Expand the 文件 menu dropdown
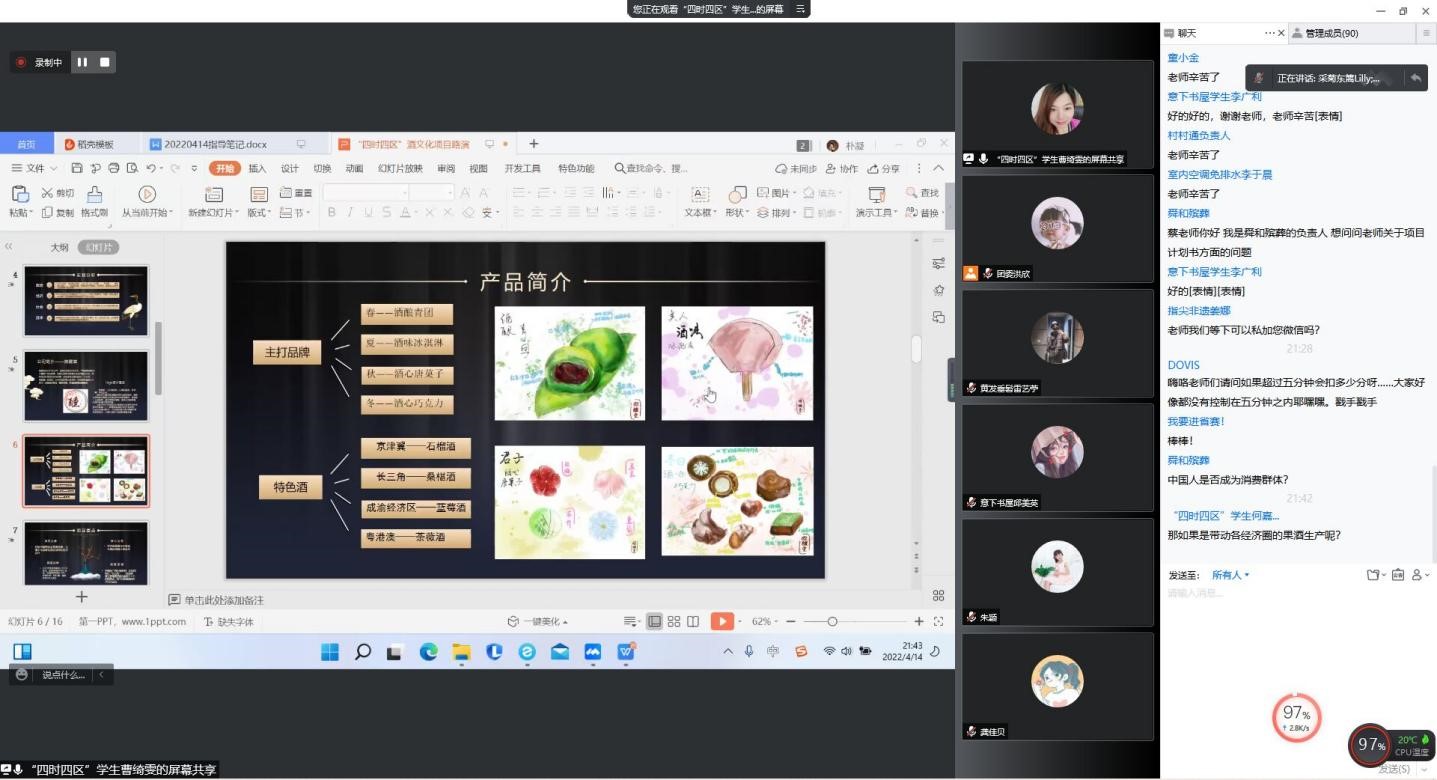This screenshot has height=780, width=1437. tap(40, 168)
